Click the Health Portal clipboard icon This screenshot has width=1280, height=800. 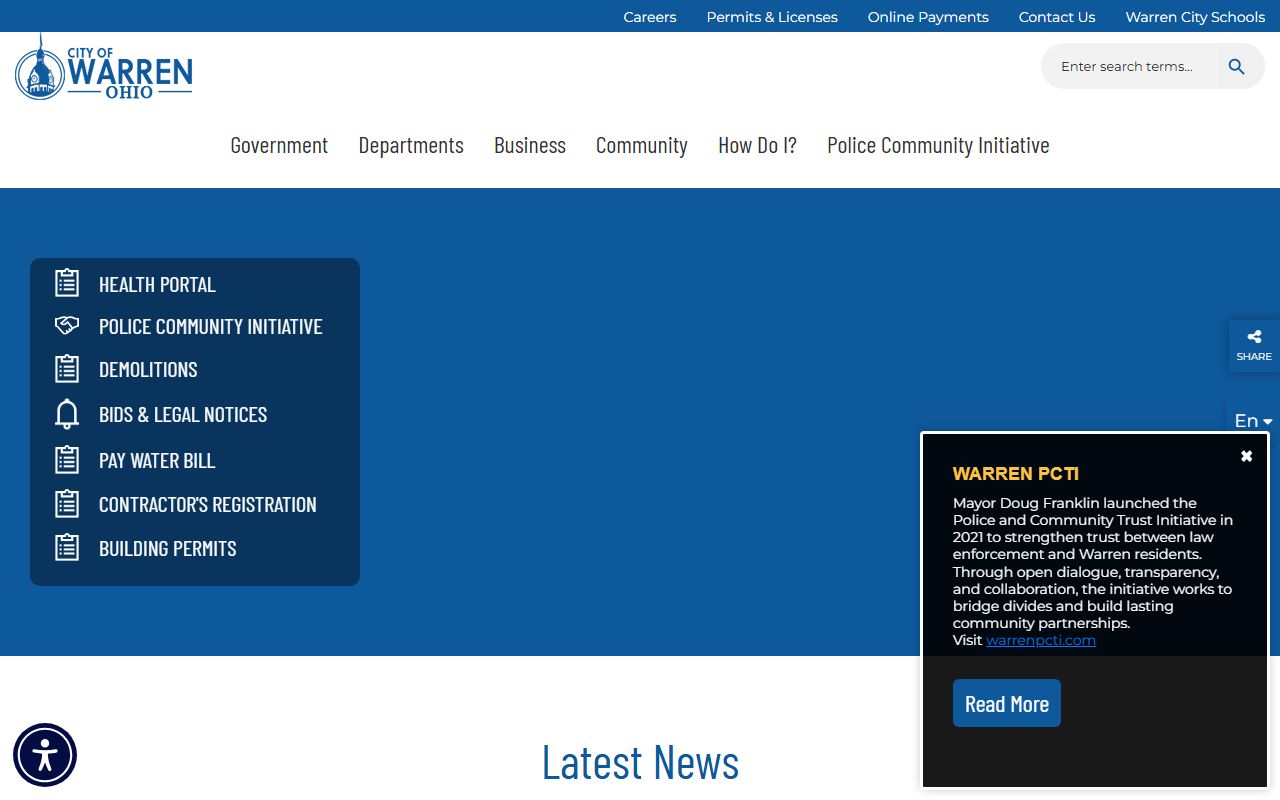pyautogui.click(x=67, y=283)
